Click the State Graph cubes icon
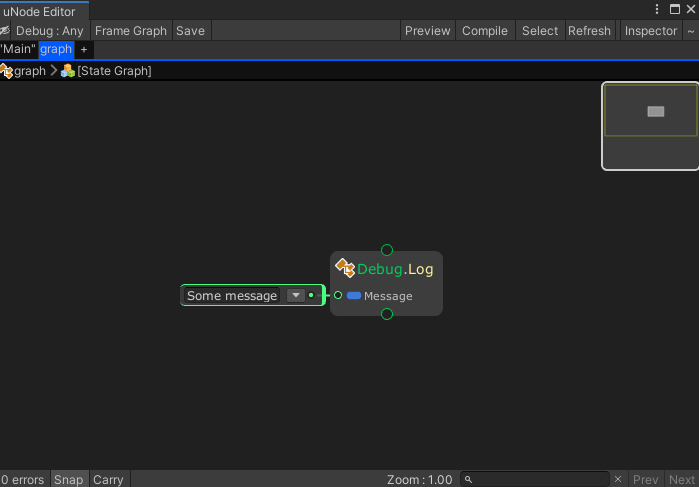 coord(68,71)
